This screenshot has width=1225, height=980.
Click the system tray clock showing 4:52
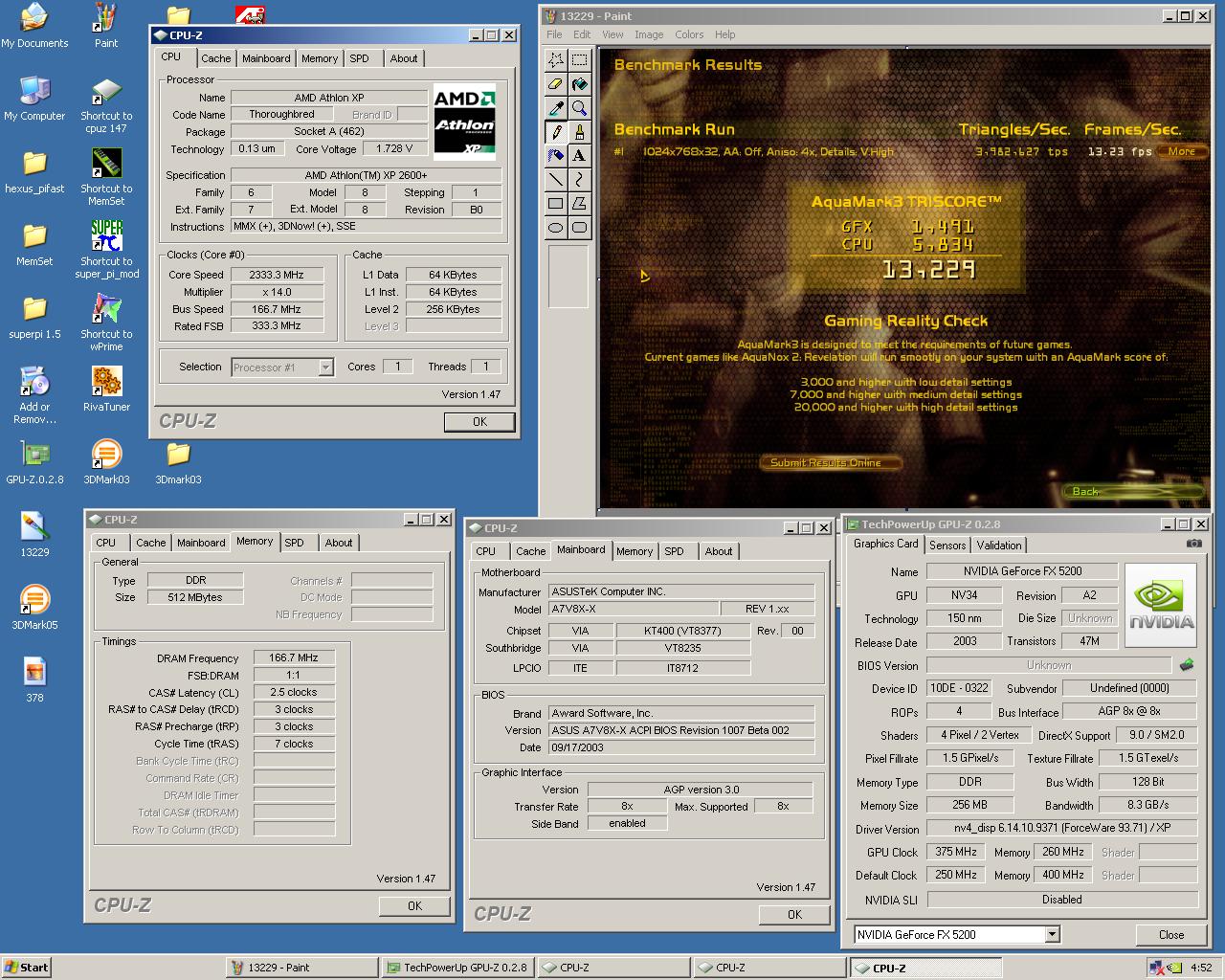tap(1202, 968)
